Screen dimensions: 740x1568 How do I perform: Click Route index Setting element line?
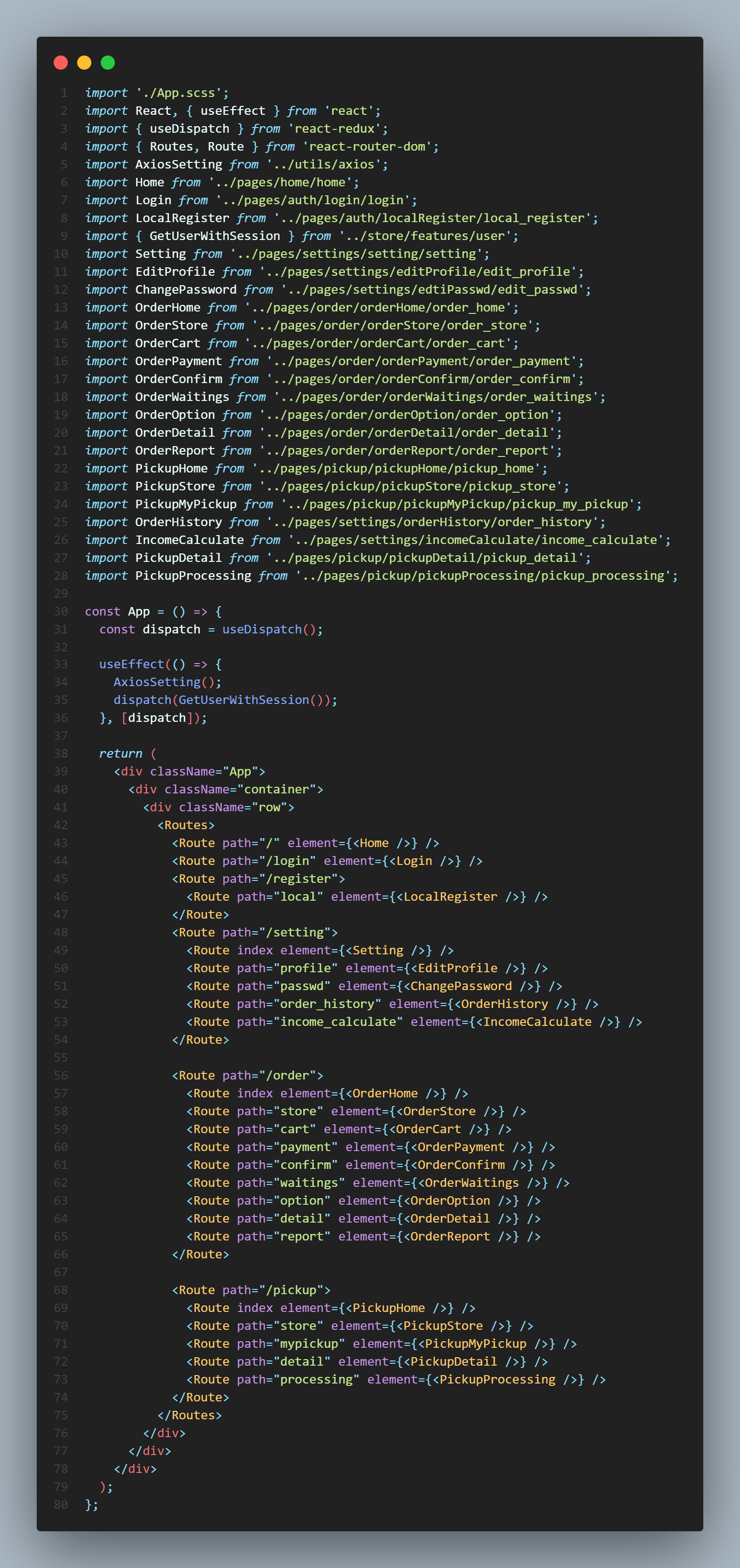coord(321,951)
